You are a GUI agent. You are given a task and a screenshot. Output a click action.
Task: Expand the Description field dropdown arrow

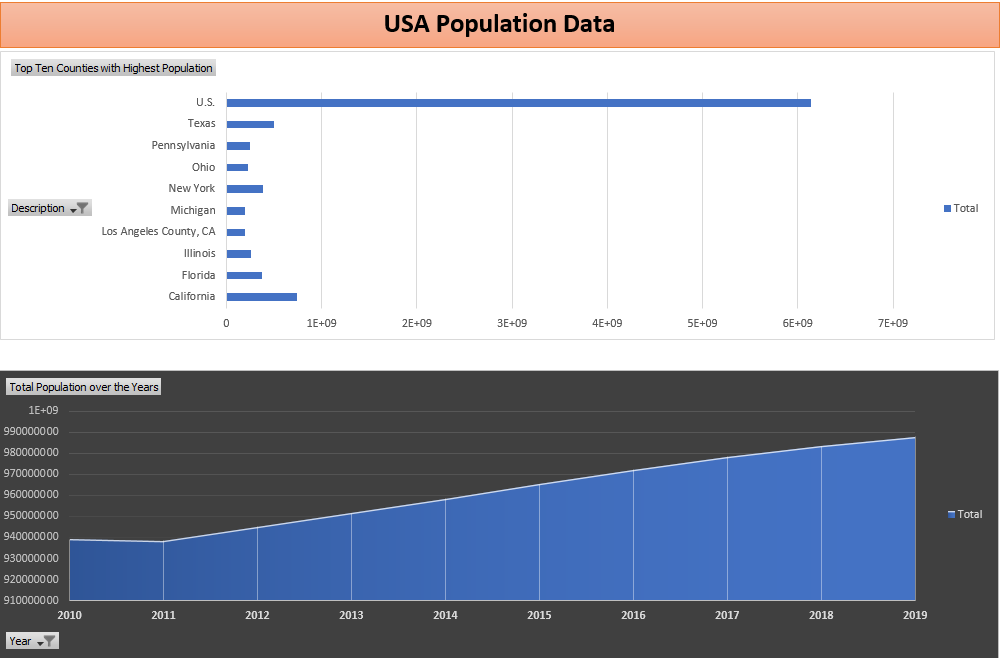(73, 209)
